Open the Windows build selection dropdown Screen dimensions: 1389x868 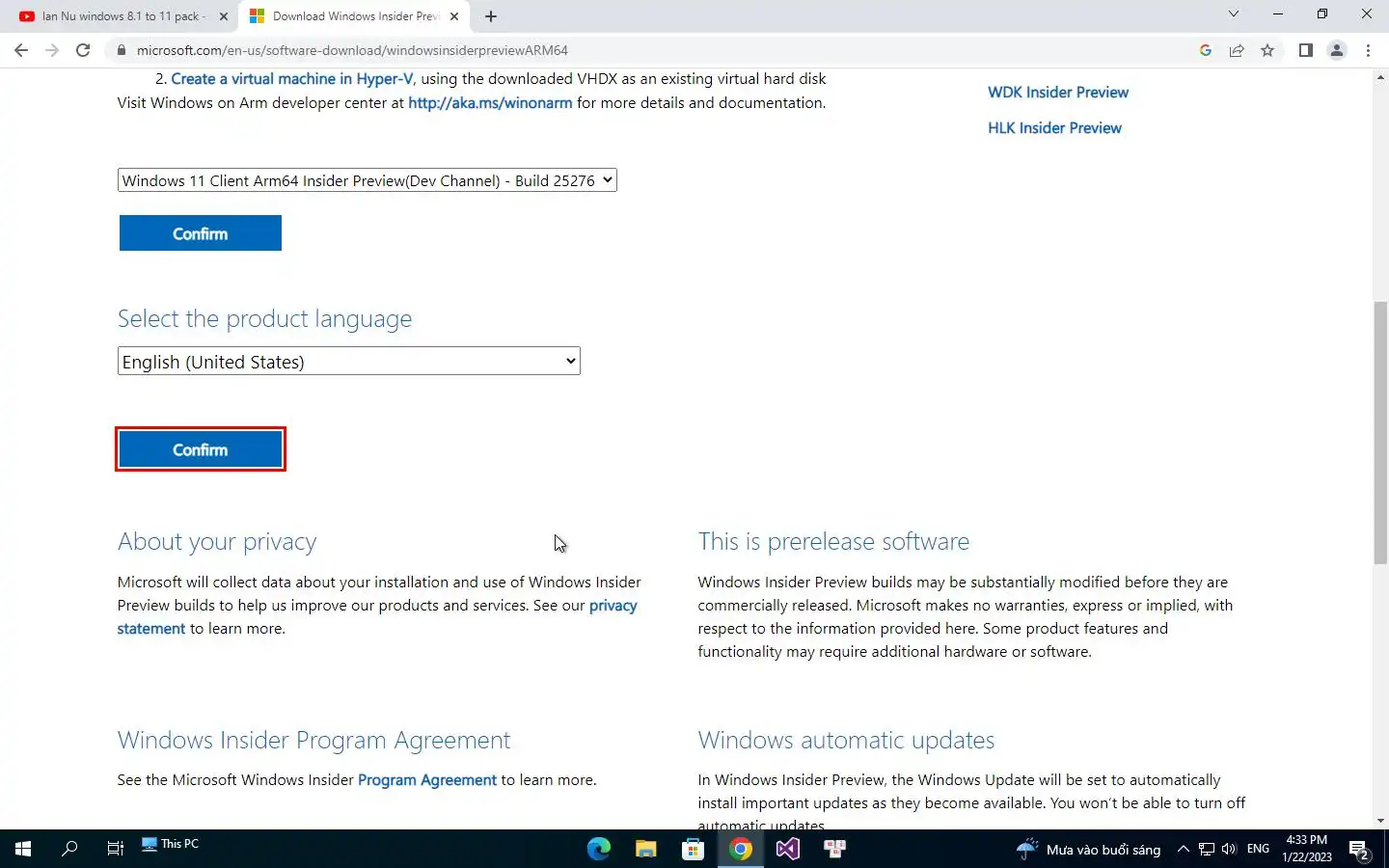click(x=367, y=180)
